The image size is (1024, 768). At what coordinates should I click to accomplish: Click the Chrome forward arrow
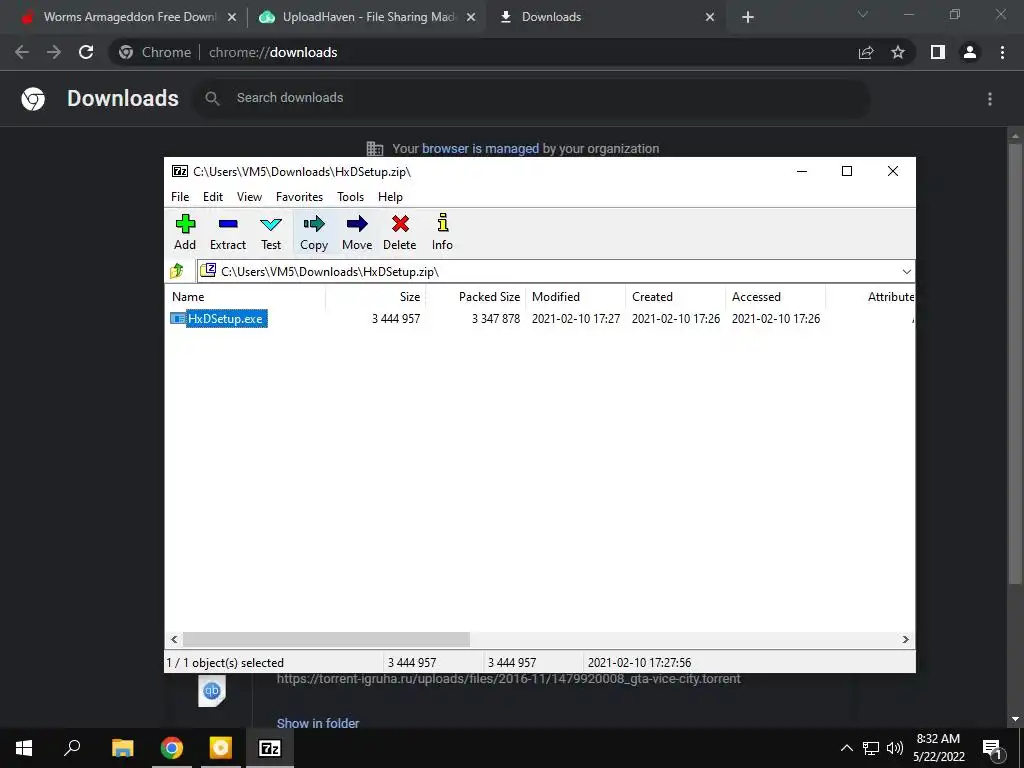pyautogui.click(x=54, y=52)
